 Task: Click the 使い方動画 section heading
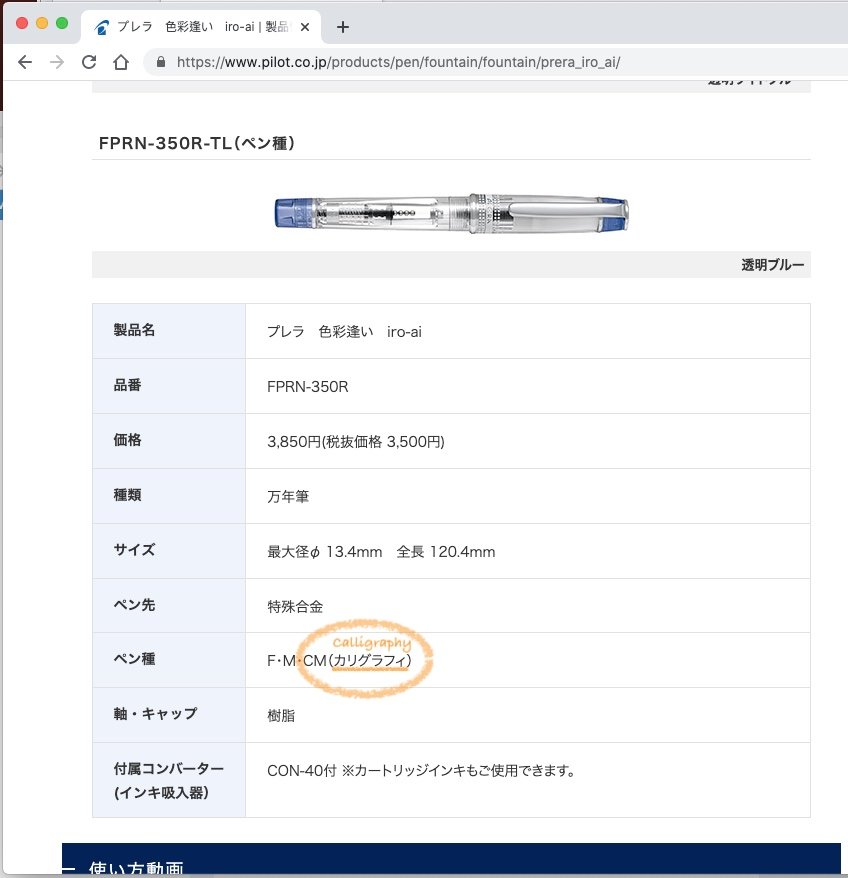point(136,868)
